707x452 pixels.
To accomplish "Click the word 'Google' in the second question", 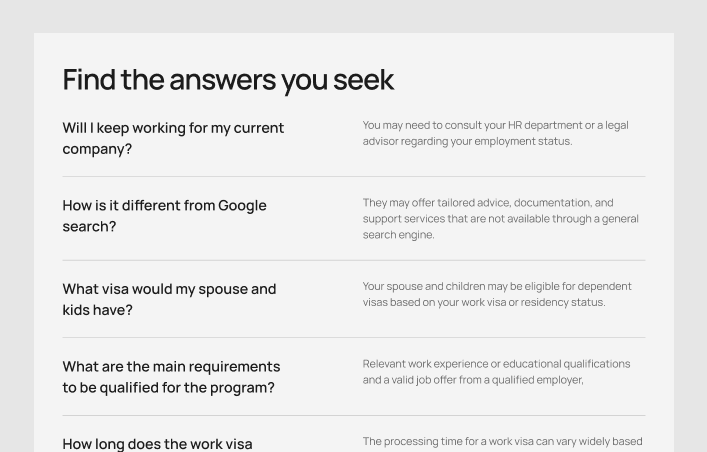I will tap(242, 205).
